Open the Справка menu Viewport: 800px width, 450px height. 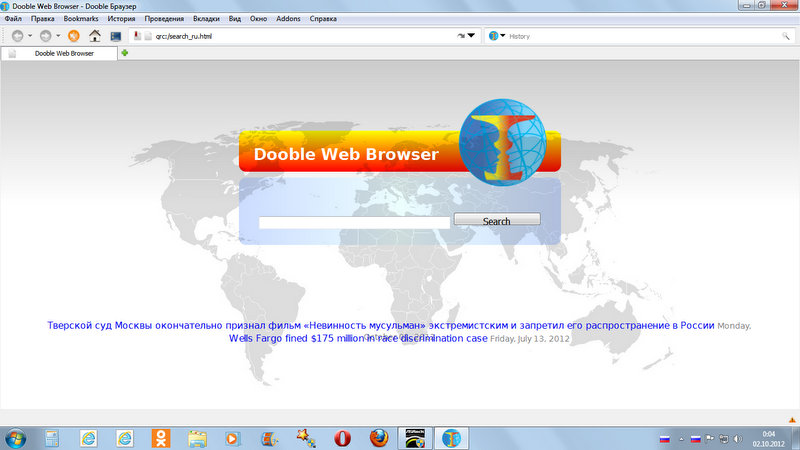click(323, 18)
